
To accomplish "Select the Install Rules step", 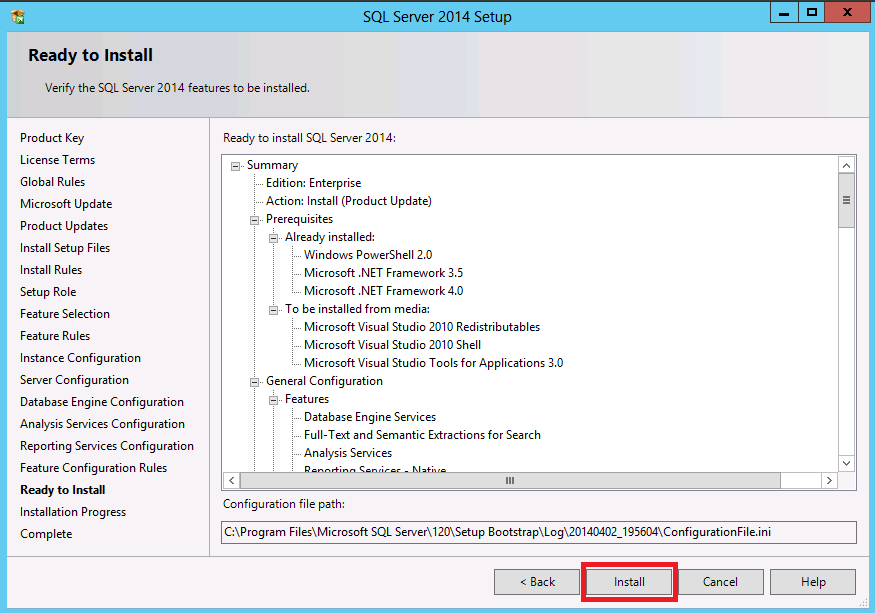I will (51, 270).
